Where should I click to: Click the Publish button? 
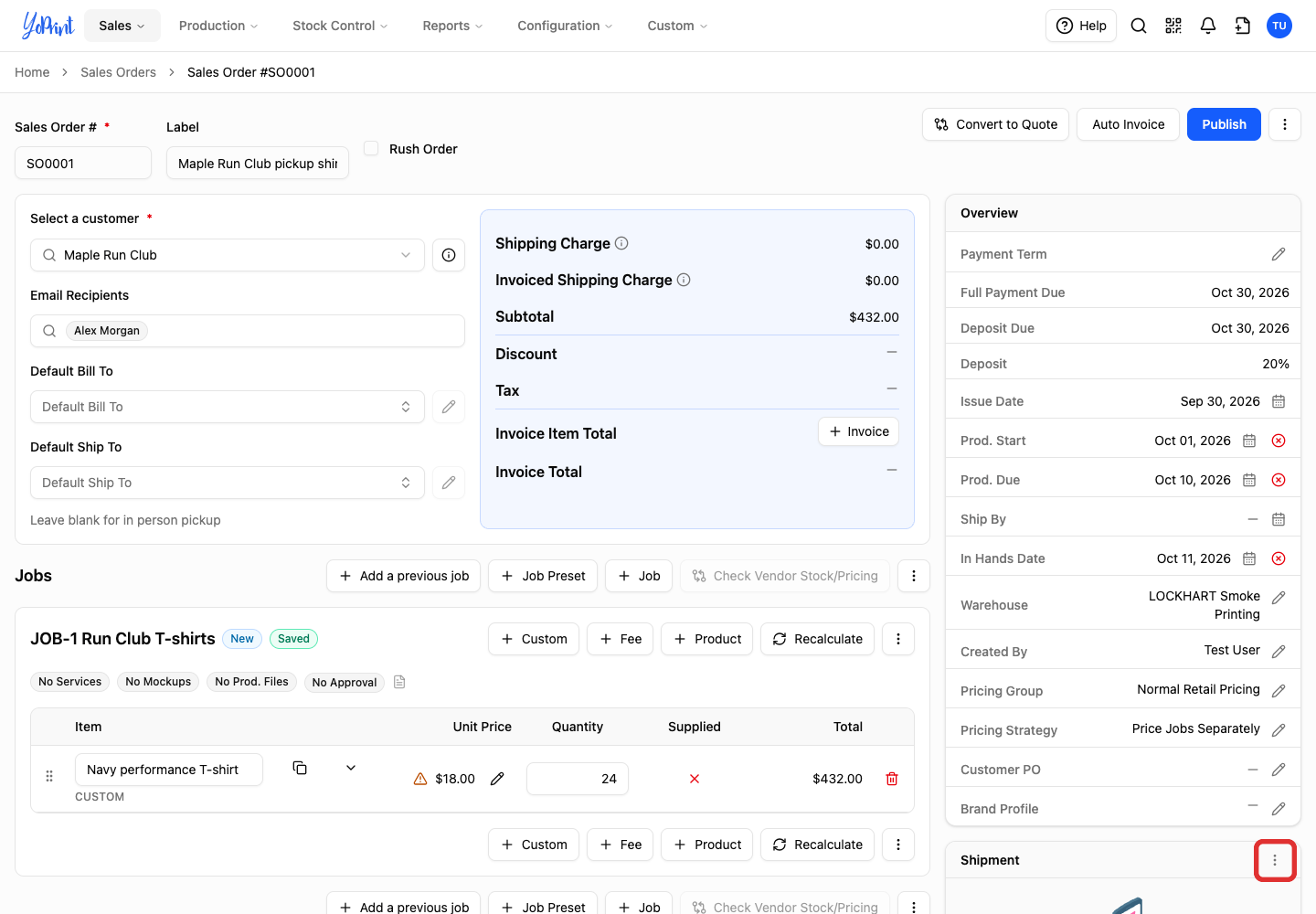click(x=1224, y=124)
